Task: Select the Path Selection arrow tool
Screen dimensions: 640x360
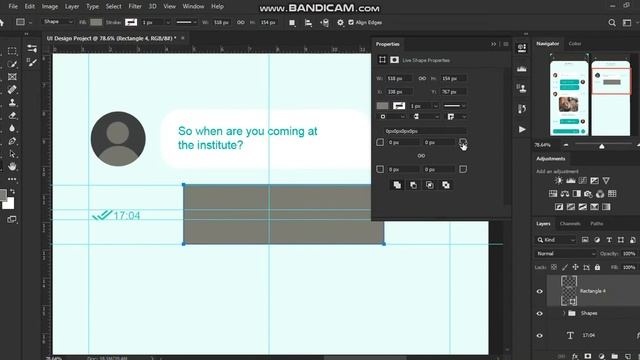Action: tap(12, 154)
